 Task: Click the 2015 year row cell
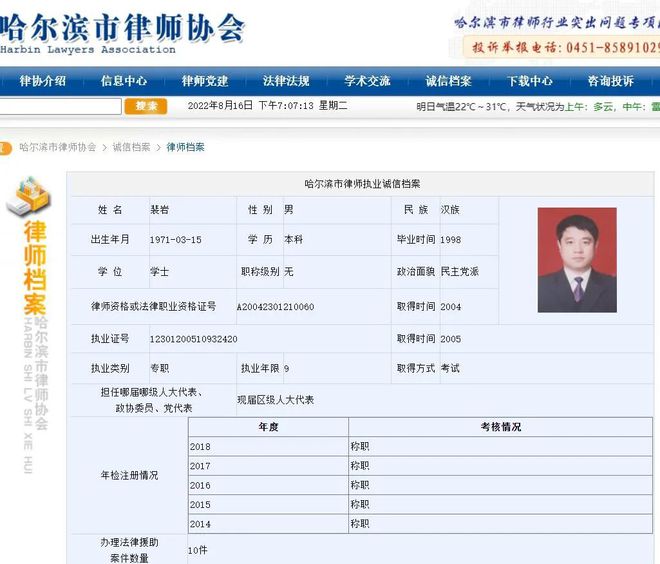point(268,505)
